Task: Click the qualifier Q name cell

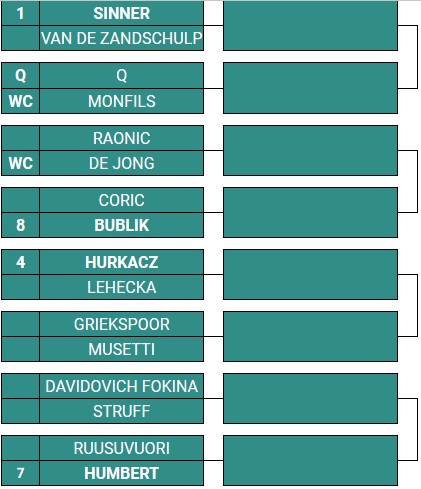Action: [x=121, y=75]
